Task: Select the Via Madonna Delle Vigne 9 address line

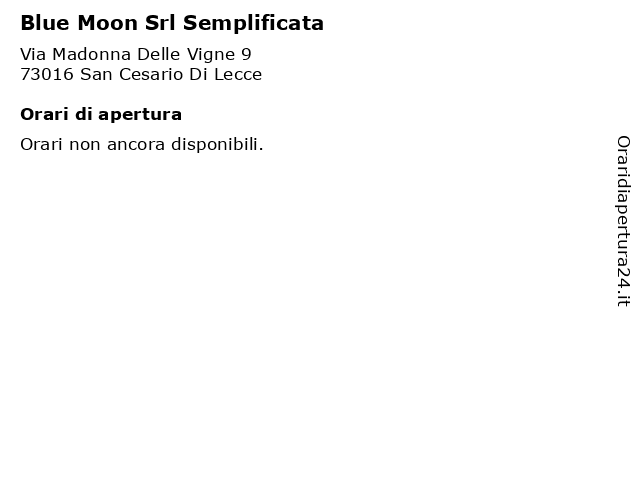Action: [136, 54]
